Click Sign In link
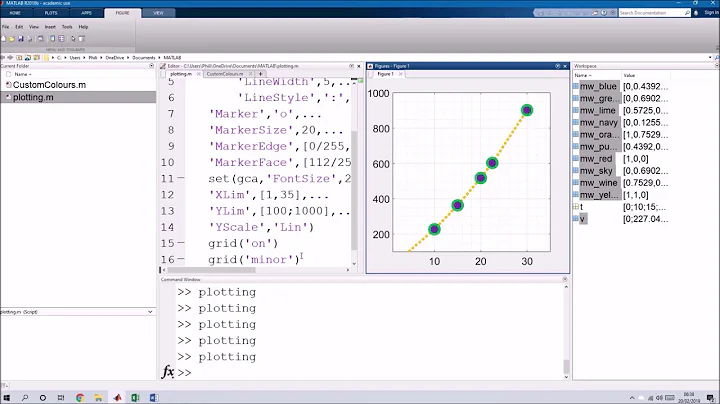720x404 pixels. [712, 13]
